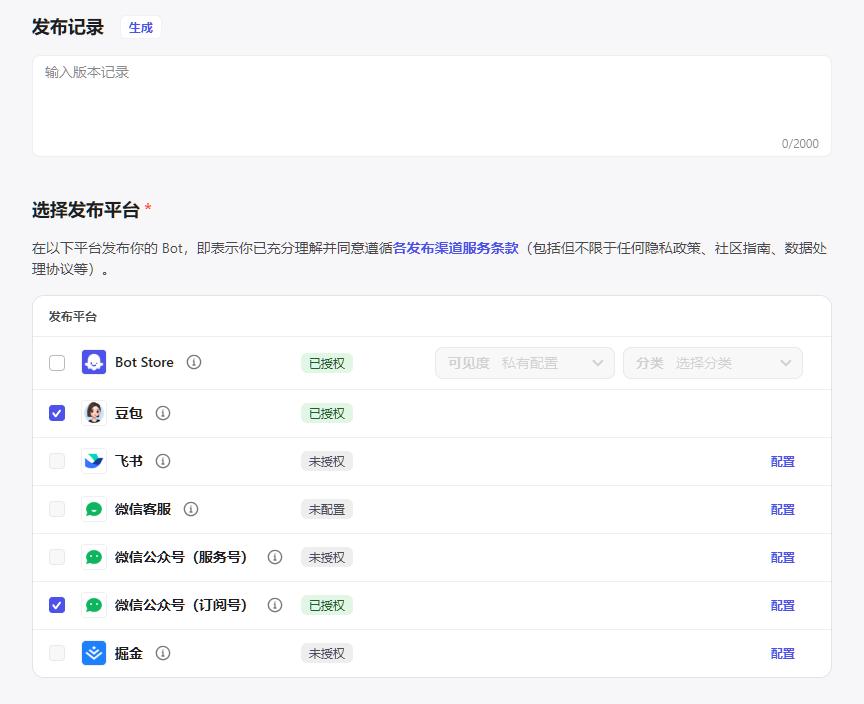Click 配置 for 微信公众号（服务号）
The width and height of the screenshot is (864, 704).
[782, 557]
